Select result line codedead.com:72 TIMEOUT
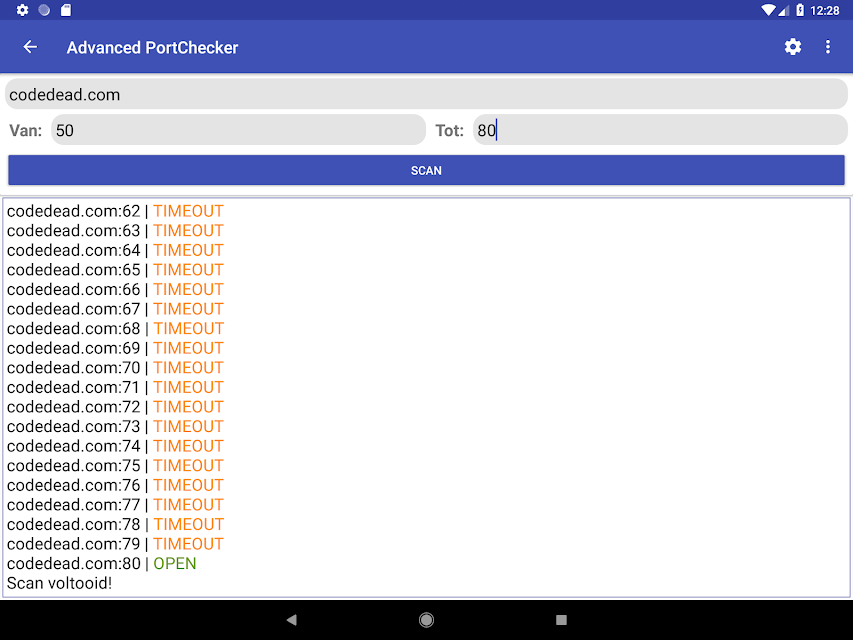 click(x=115, y=407)
